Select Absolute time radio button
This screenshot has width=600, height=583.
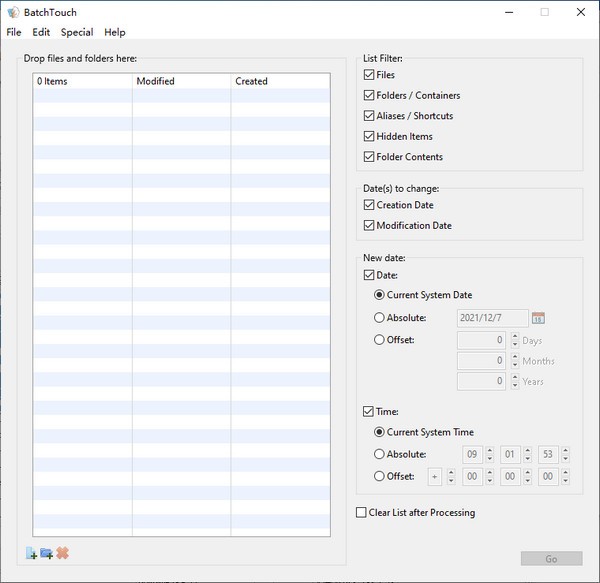pos(379,454)
